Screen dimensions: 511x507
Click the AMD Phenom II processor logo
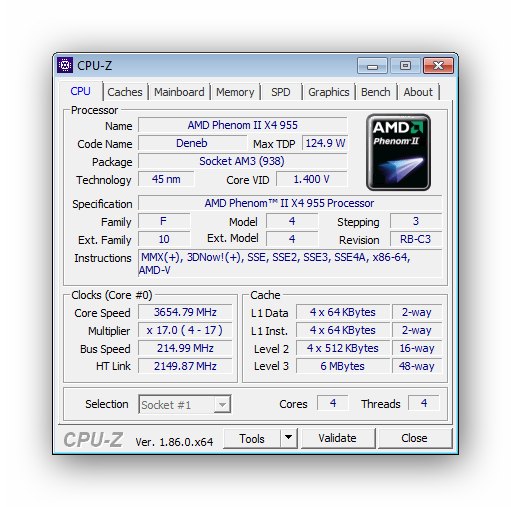398,152
